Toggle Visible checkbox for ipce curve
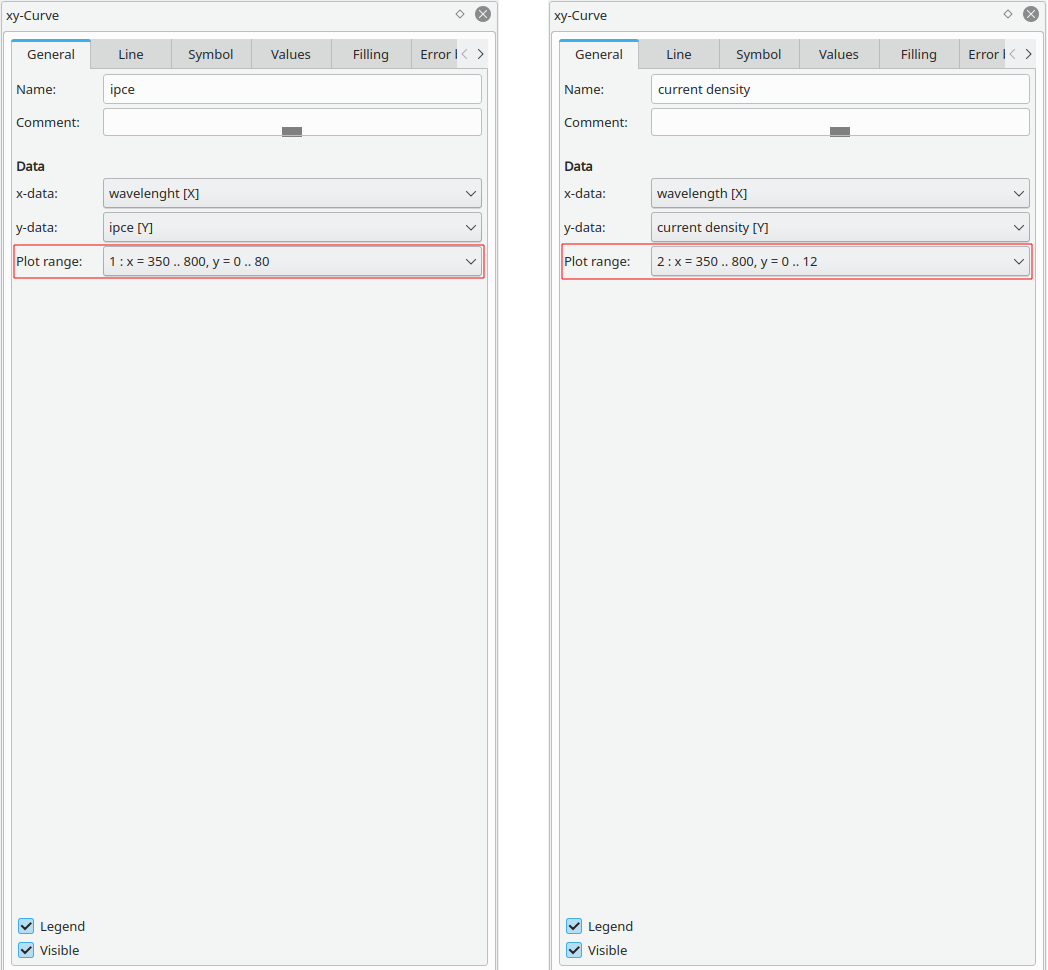The height and width of the screenshot is (970, 1048). point(26,950)
